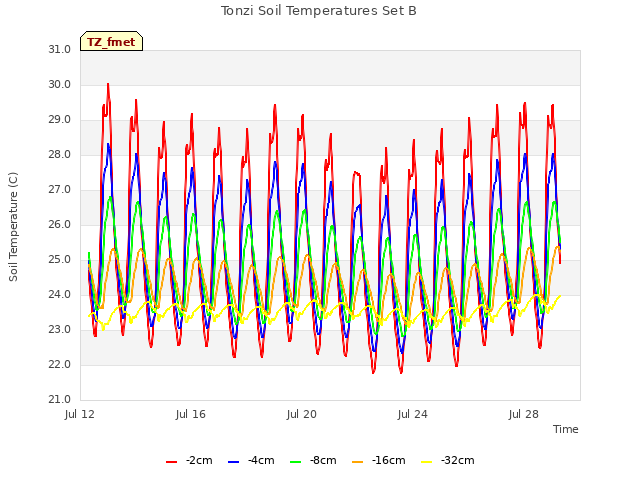Click the Soil Temperature (C) axis label
The height and width of the screenshot is (480, 640).
[x=13, y=227]
